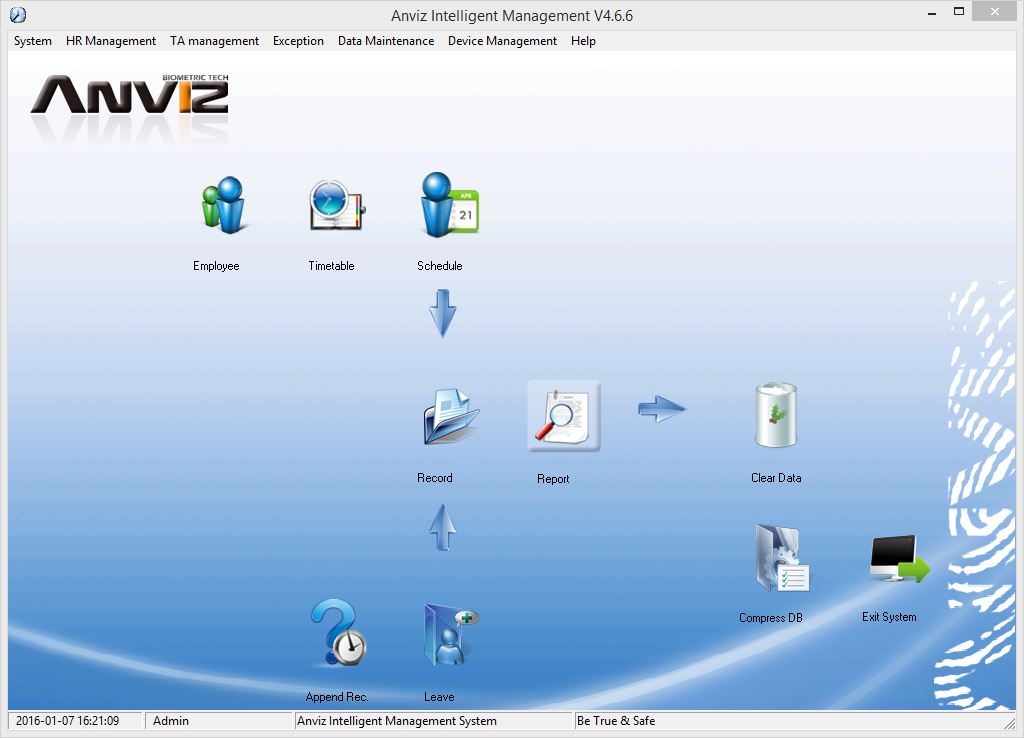Click the Append Rec. question-mark icon
The image size is (1024, 738).
click(340, 636)
